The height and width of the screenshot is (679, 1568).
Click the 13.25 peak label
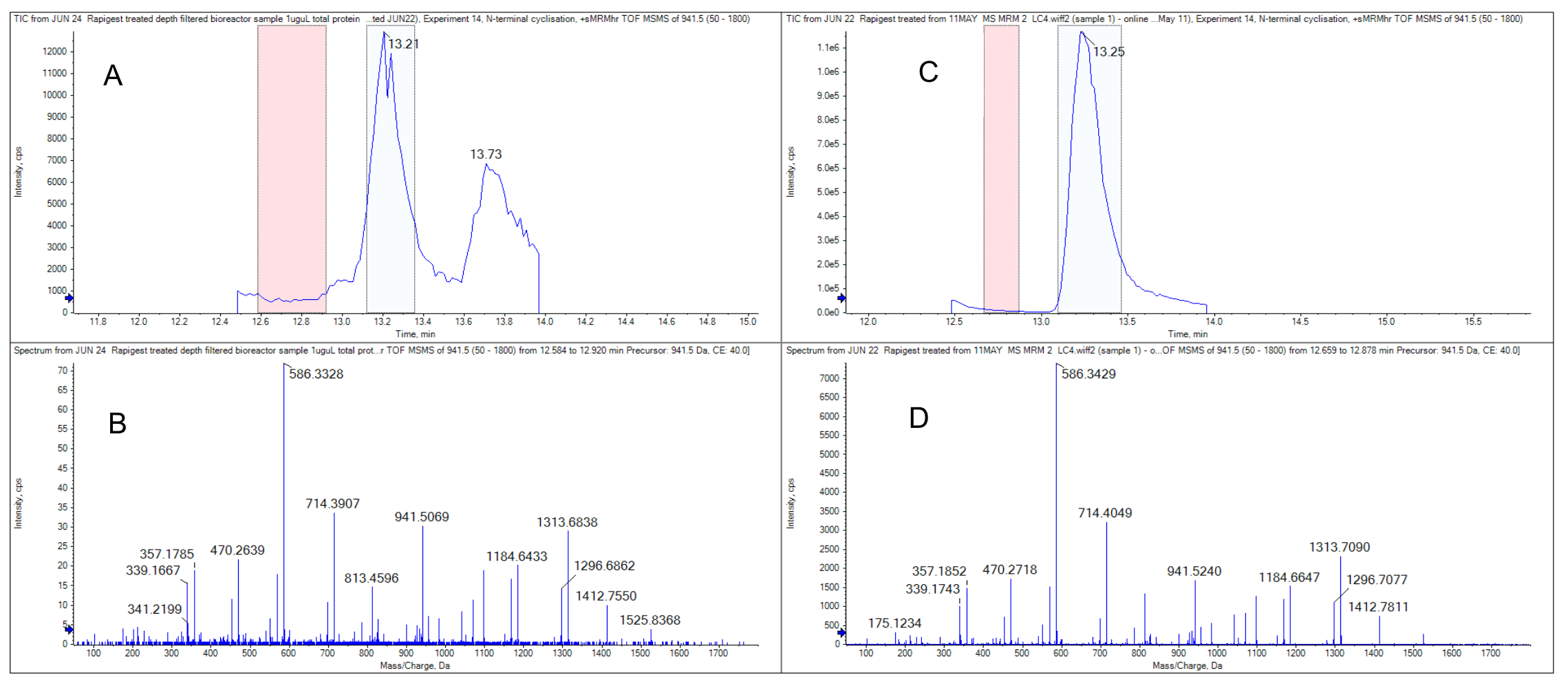click(1109, 52)
